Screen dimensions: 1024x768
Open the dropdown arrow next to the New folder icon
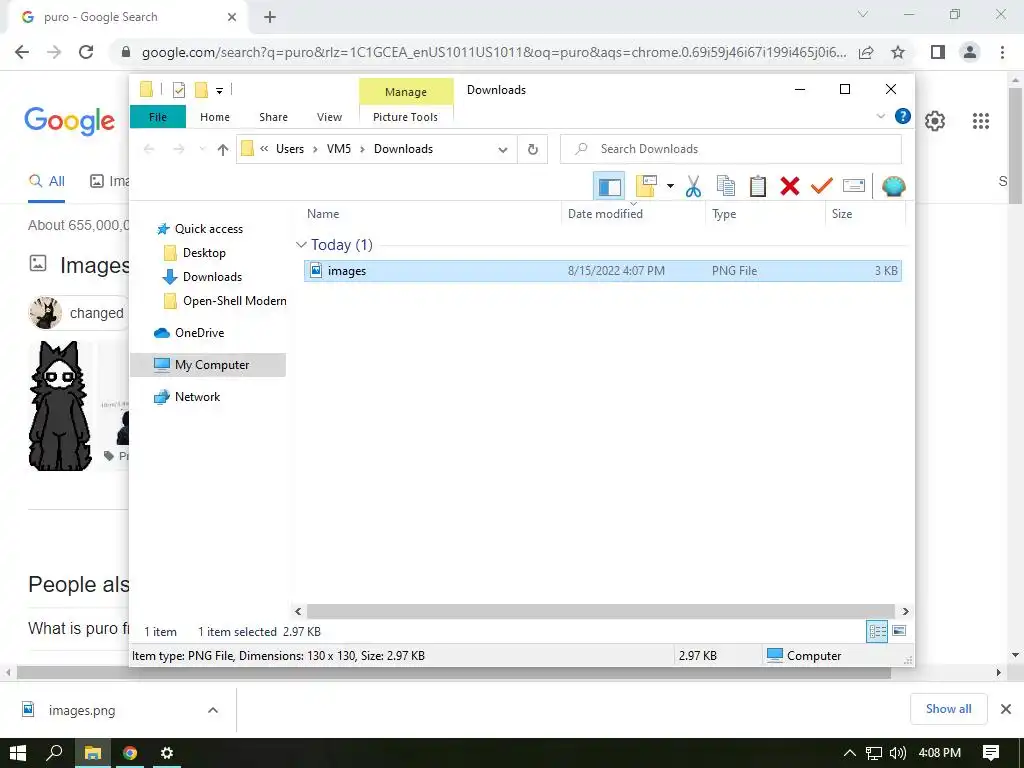point(670,186)
